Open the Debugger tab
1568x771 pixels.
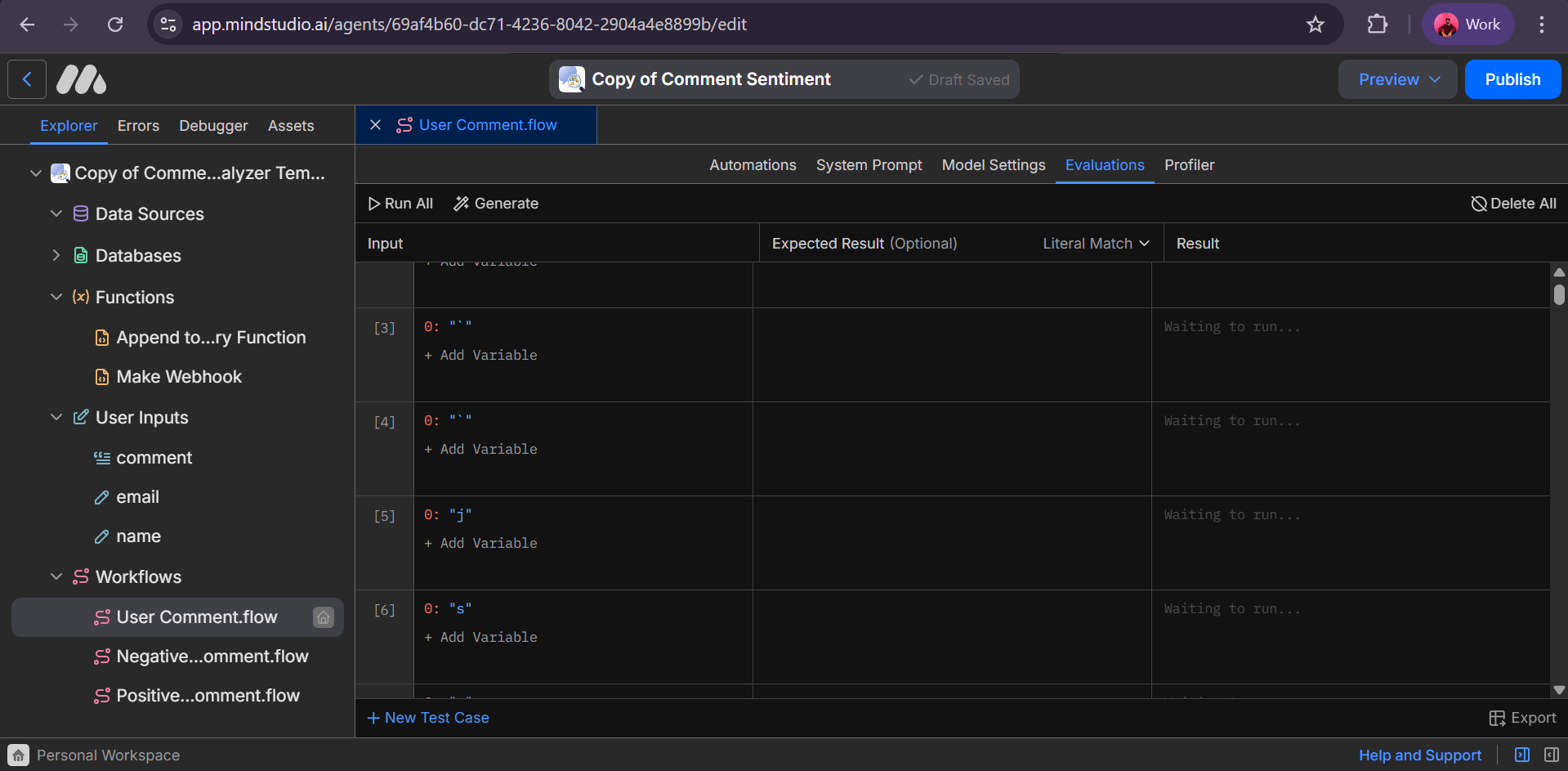(x=213, y=126)
